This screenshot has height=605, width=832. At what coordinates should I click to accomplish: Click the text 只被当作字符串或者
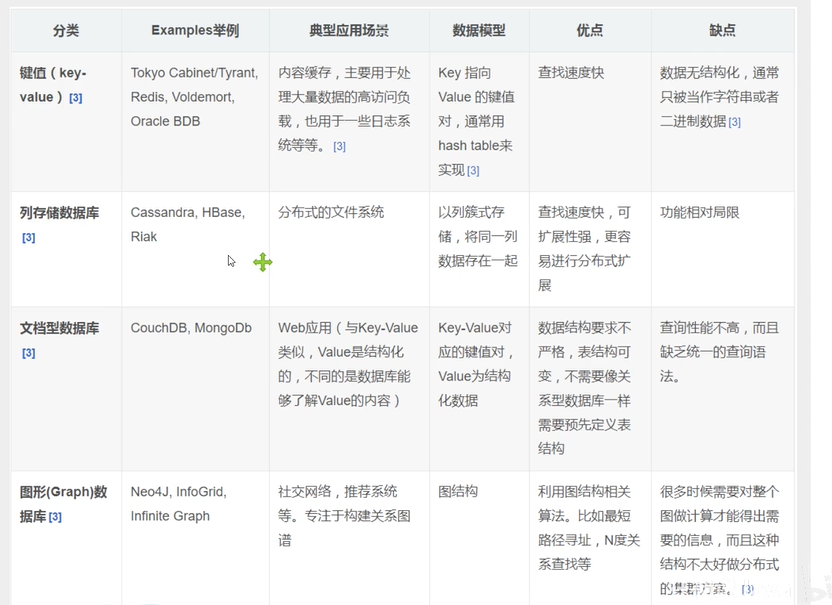720,97
